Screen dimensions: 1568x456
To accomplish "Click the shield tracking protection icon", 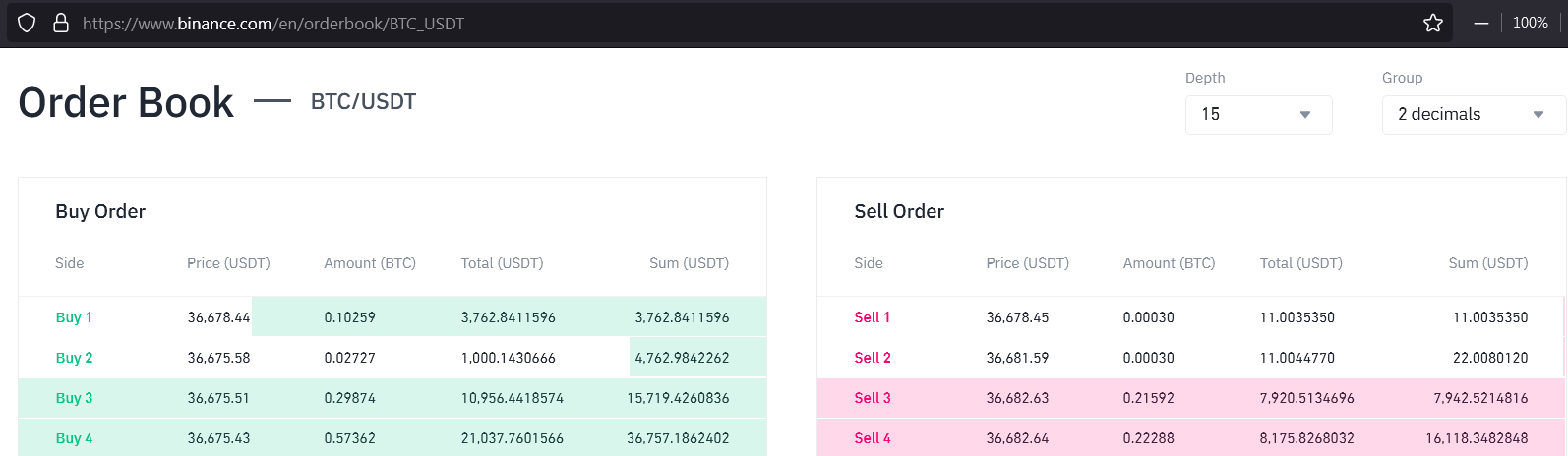I will pos(27,23).
